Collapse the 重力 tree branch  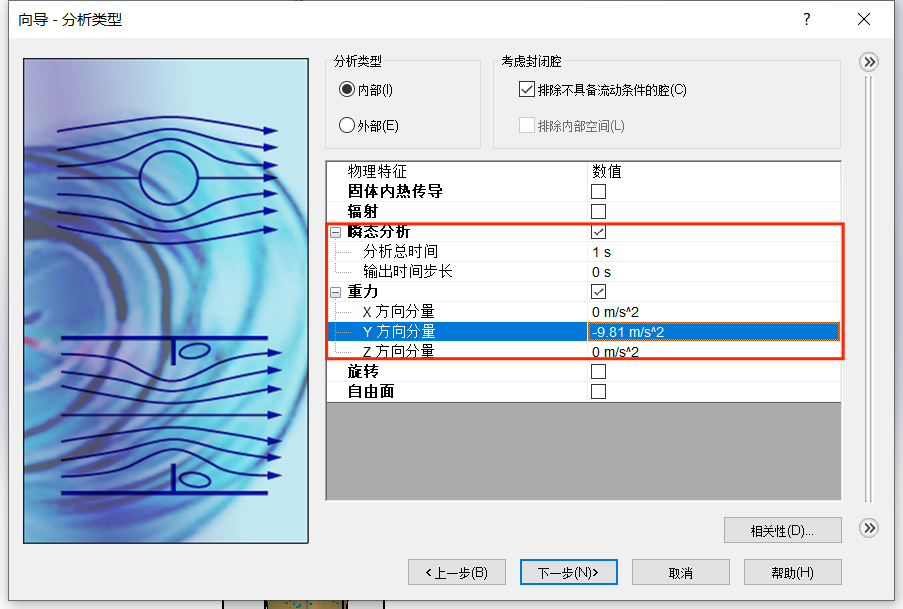(336, 291)
